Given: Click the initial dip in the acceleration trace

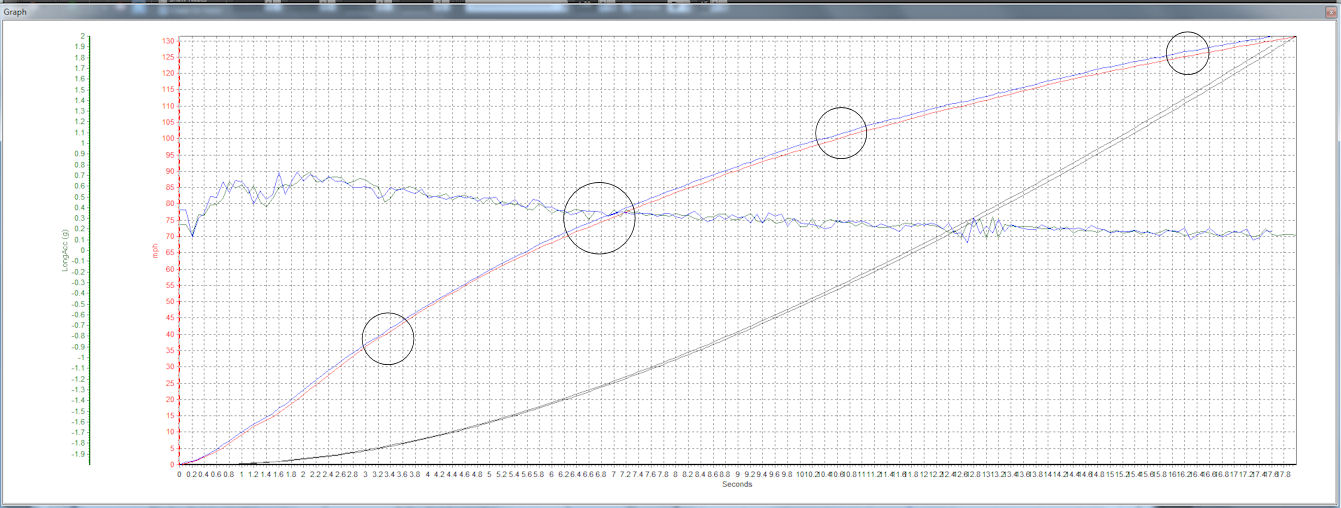Looking at the screenshot, I should pos(193,235).
